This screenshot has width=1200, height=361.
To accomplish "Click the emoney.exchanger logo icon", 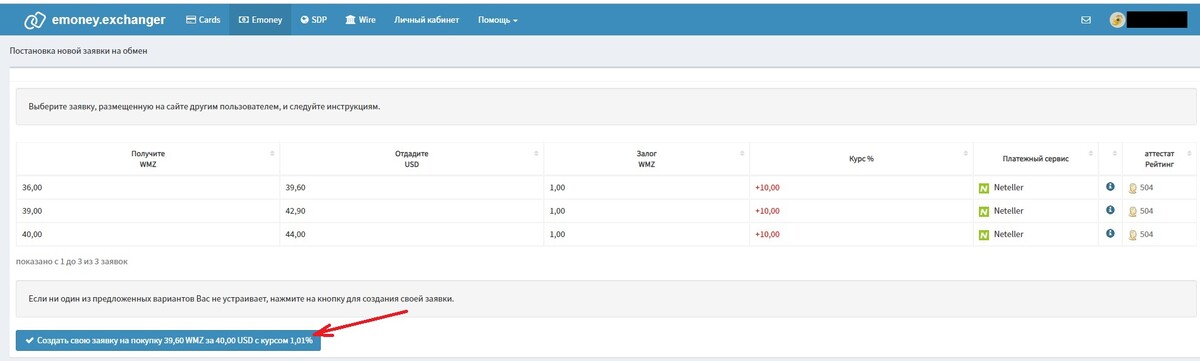I will pyautogui.click(x=35, y=19).
